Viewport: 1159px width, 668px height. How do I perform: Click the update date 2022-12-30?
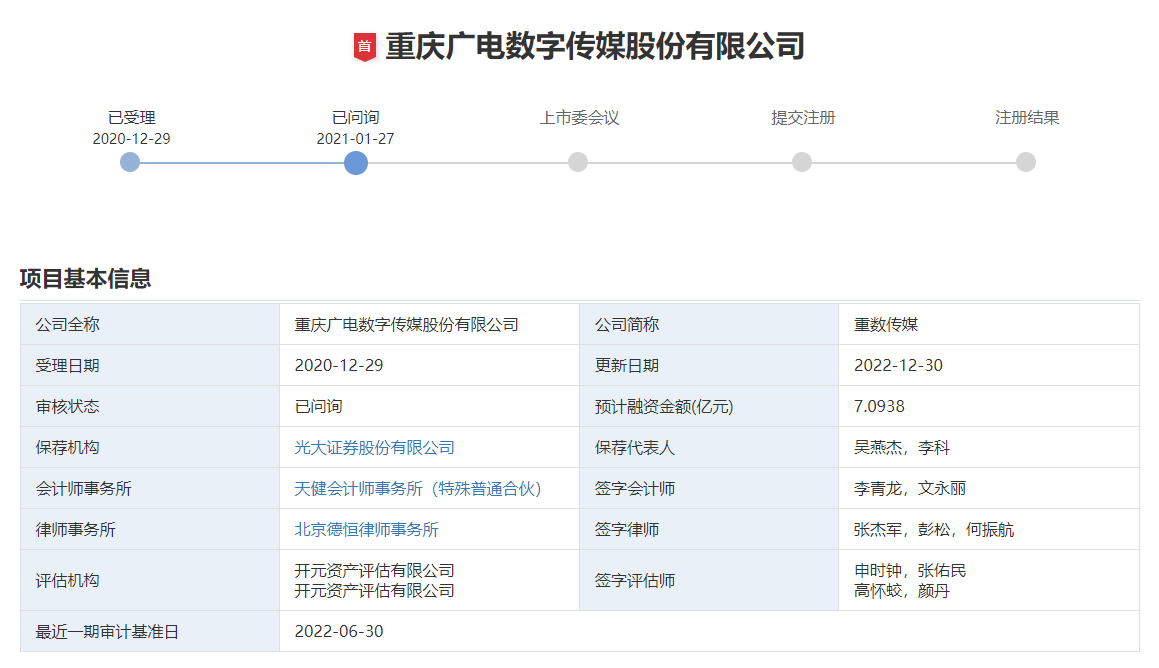(x=899, y=366)
